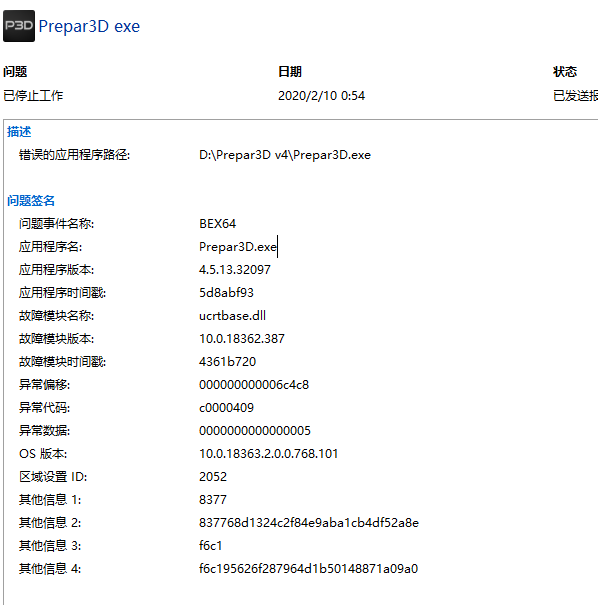Click the P3D application icon
The width and height of the screenshot is (598, 605).
coord(19,26)
